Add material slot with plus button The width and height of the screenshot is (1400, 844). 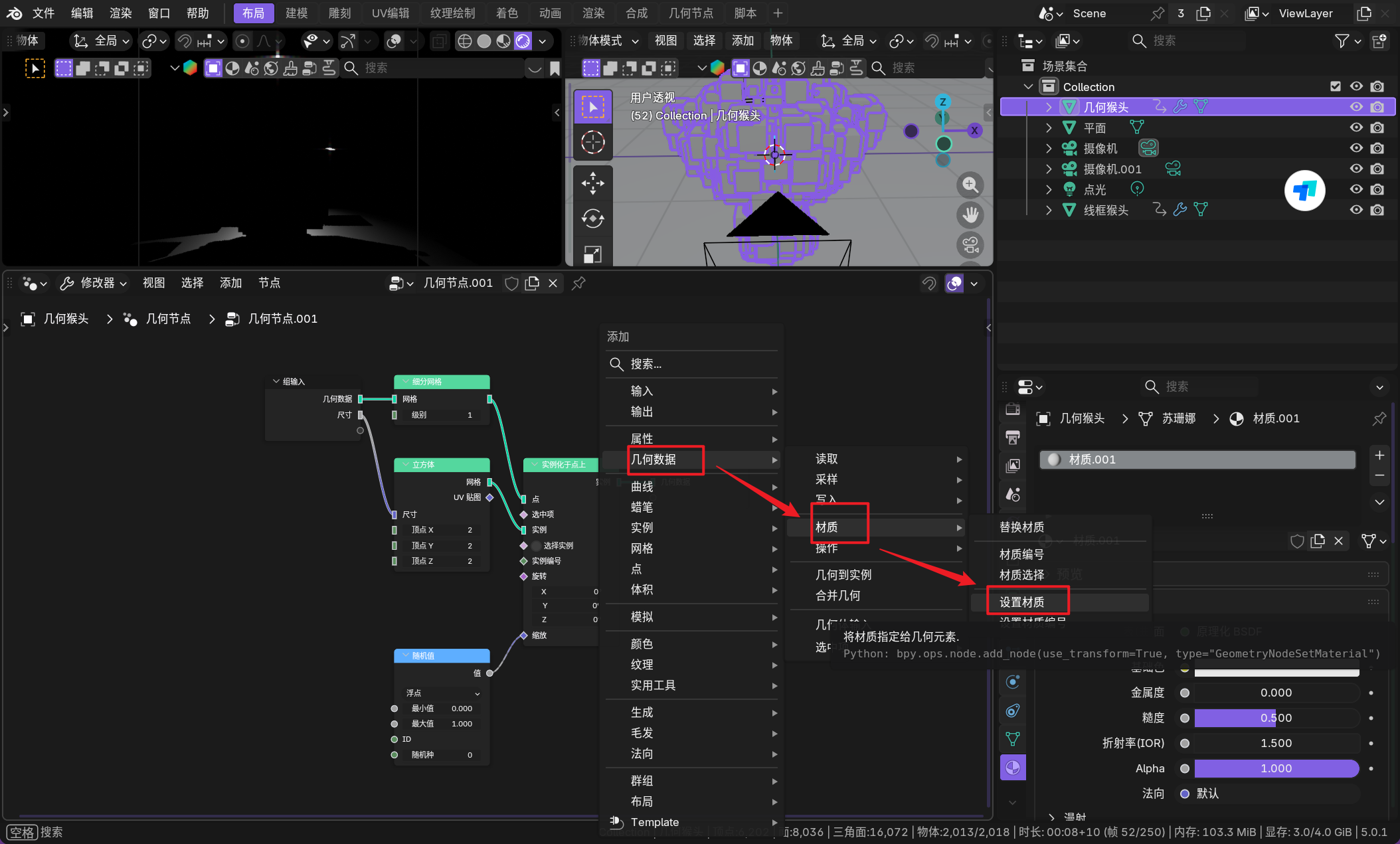(x=1379, y=456)
